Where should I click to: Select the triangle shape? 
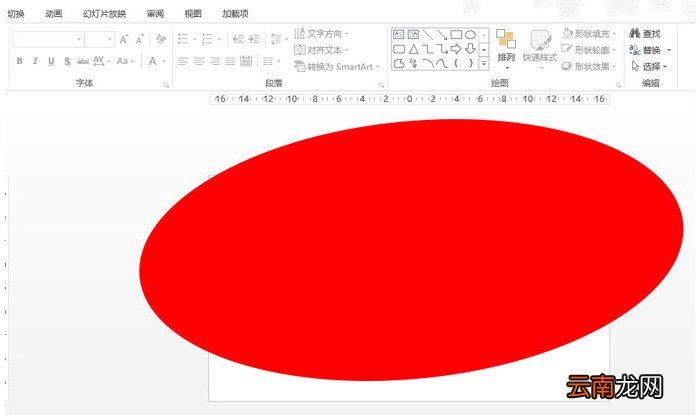coord(413,49)
